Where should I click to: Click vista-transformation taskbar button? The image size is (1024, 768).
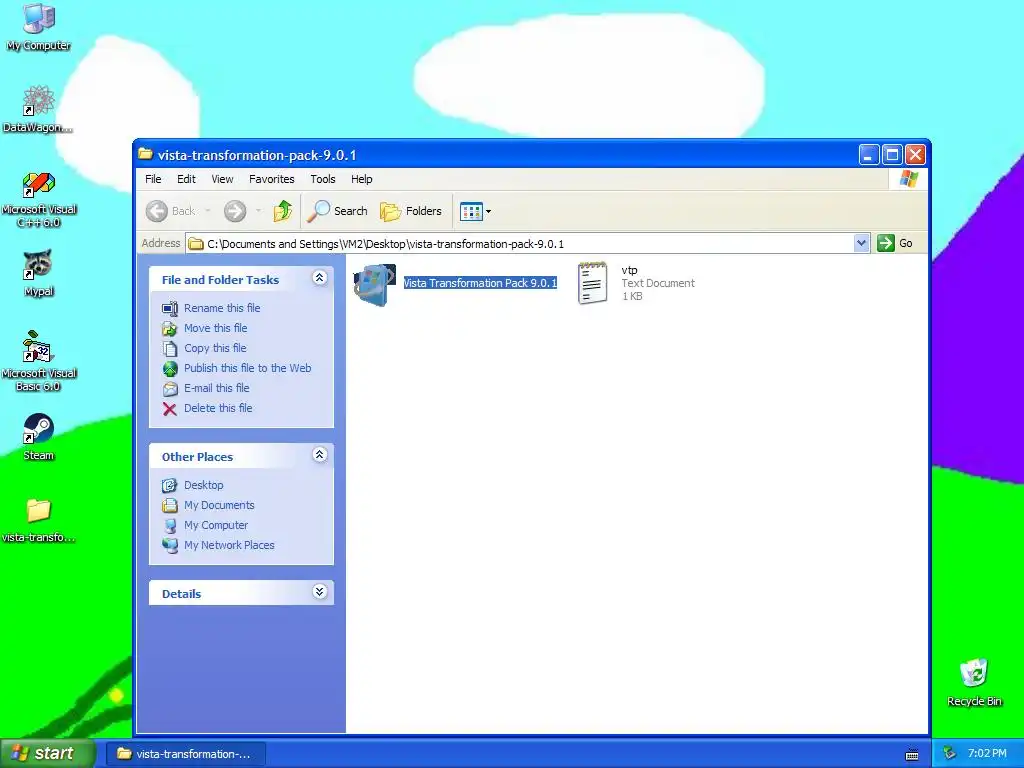coord(185,754)
